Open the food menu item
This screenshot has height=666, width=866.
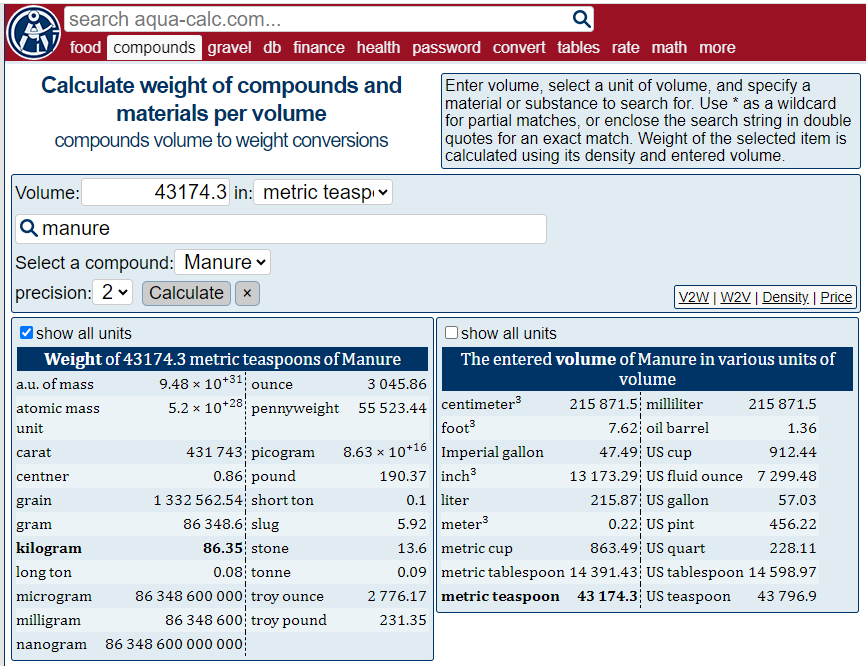click(85, 47)
